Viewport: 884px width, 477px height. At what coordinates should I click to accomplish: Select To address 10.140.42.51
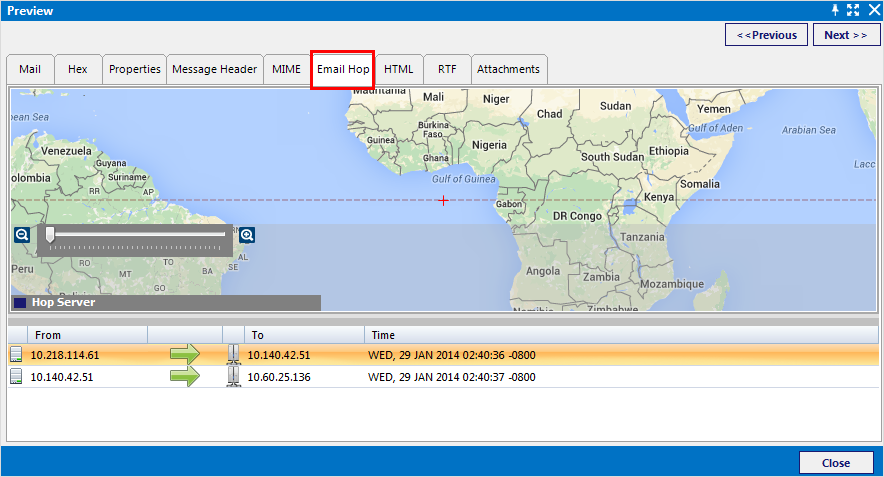click(279, 355)
